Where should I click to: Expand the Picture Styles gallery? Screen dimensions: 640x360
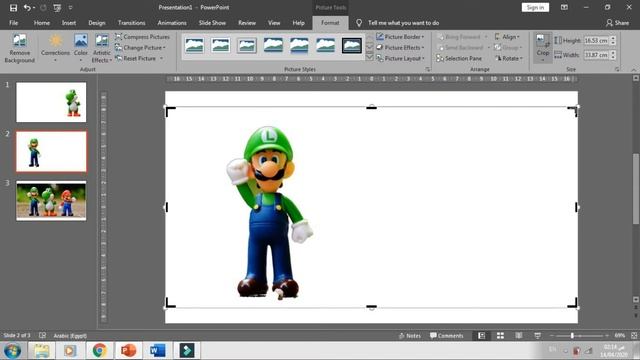tap(369, 58)
